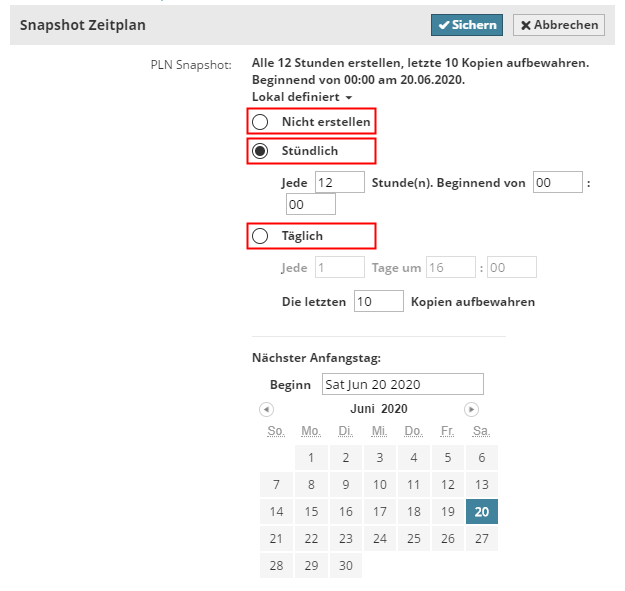Expand the Lokal definiert dropdown

pyautogui.click(x=302, y=97)
